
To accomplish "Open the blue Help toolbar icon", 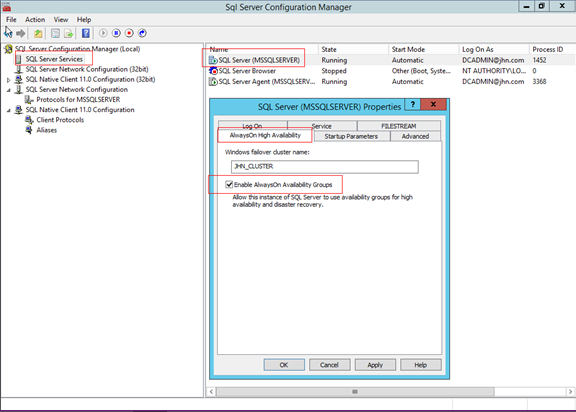I will 86,33.
